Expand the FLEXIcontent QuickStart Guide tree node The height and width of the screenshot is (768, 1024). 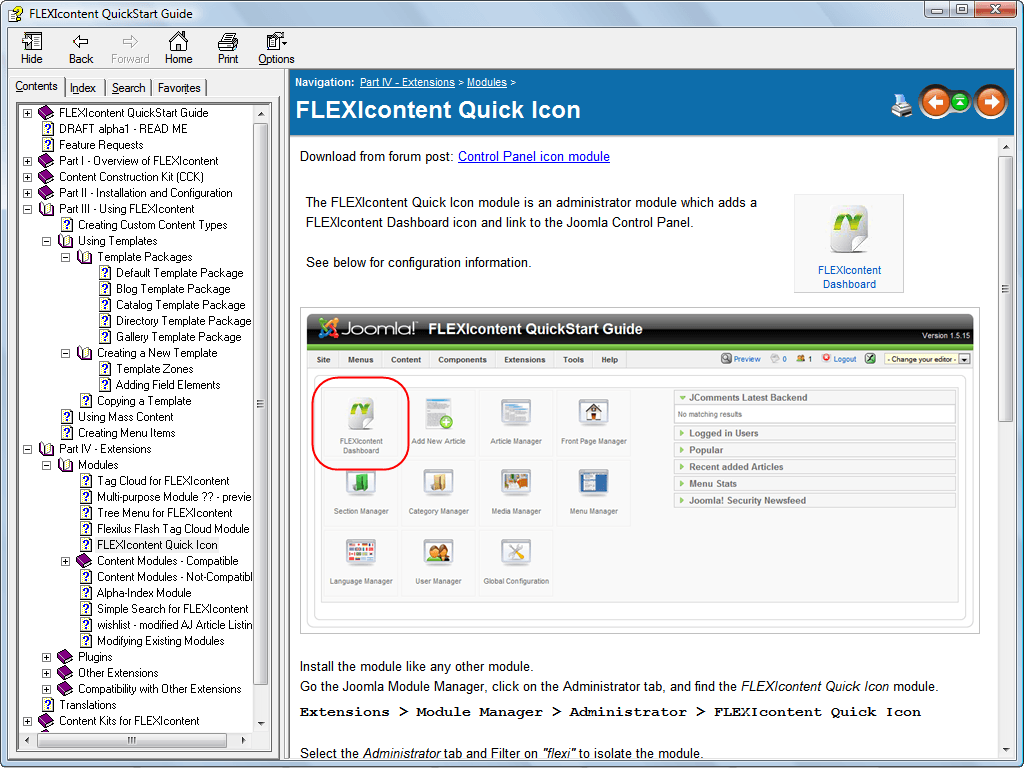(27, 113)
